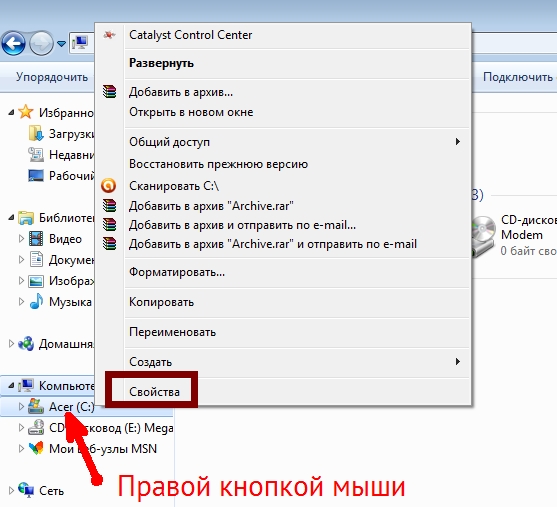
Task: Click WinRAR icon beside Добавить в архив...
Action: (x=109, y=91)
